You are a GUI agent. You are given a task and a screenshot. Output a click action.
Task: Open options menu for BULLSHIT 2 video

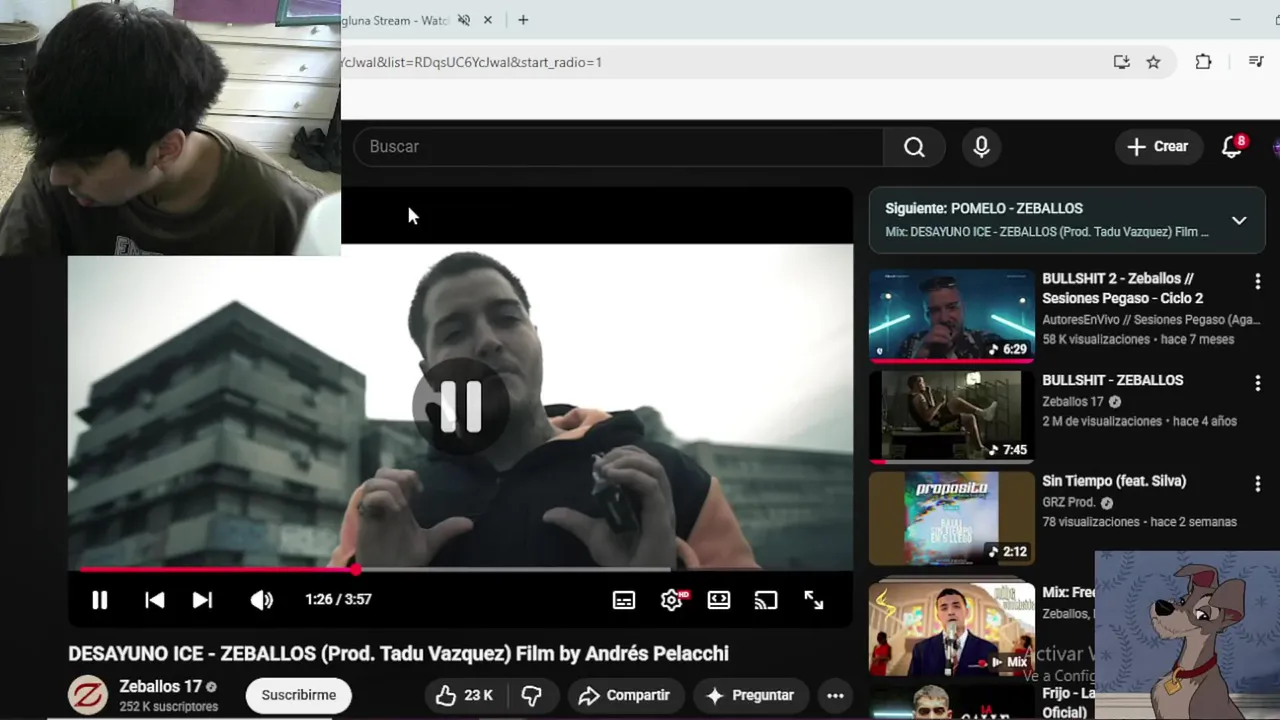(1257, 282)
